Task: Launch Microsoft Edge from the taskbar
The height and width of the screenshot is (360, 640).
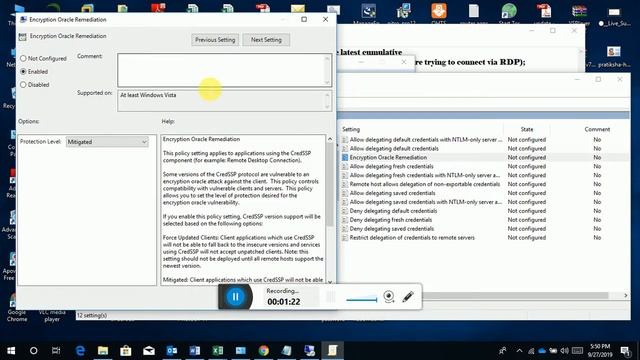Action: [80, 351]
